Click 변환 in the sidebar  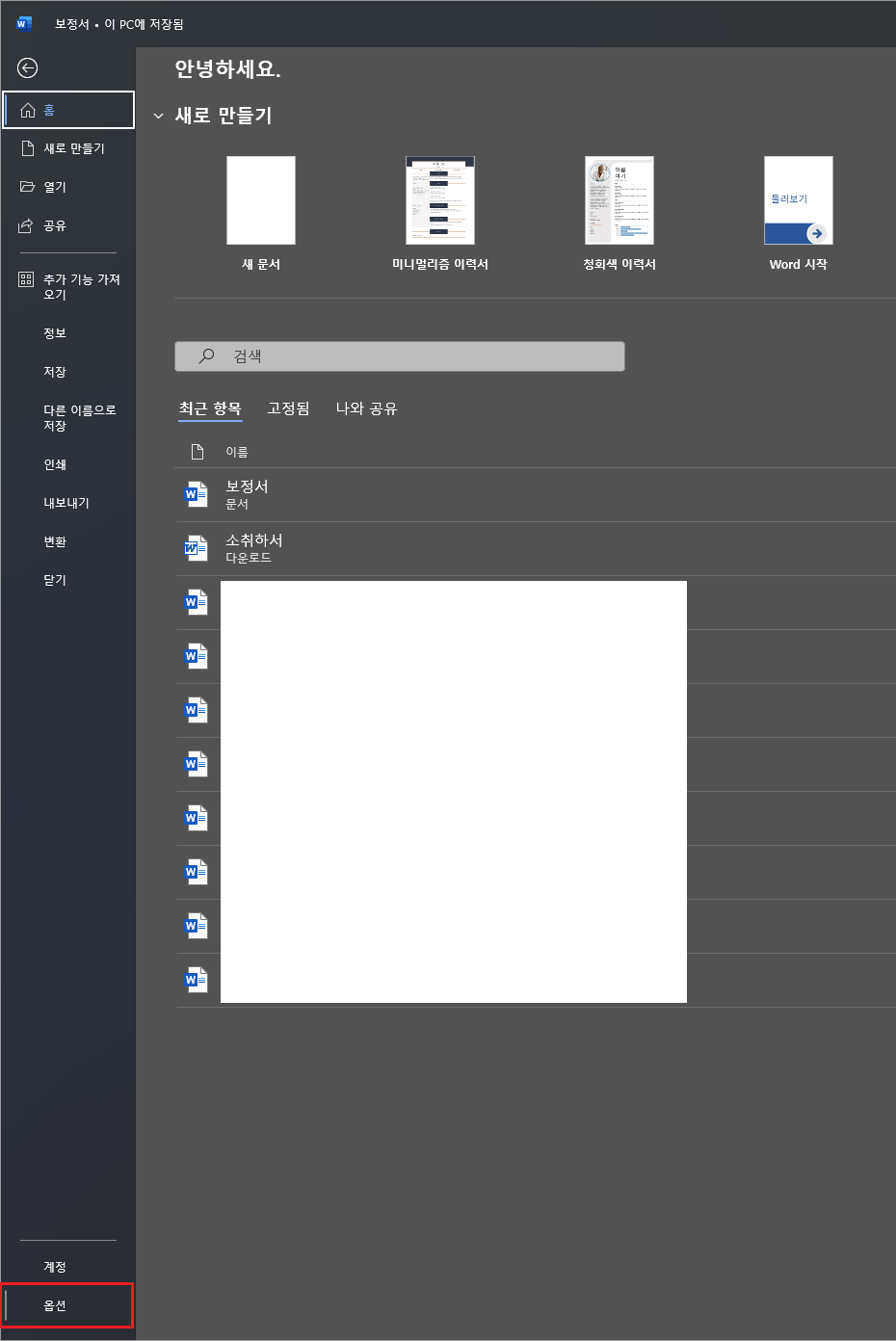(x=55, y=541)
